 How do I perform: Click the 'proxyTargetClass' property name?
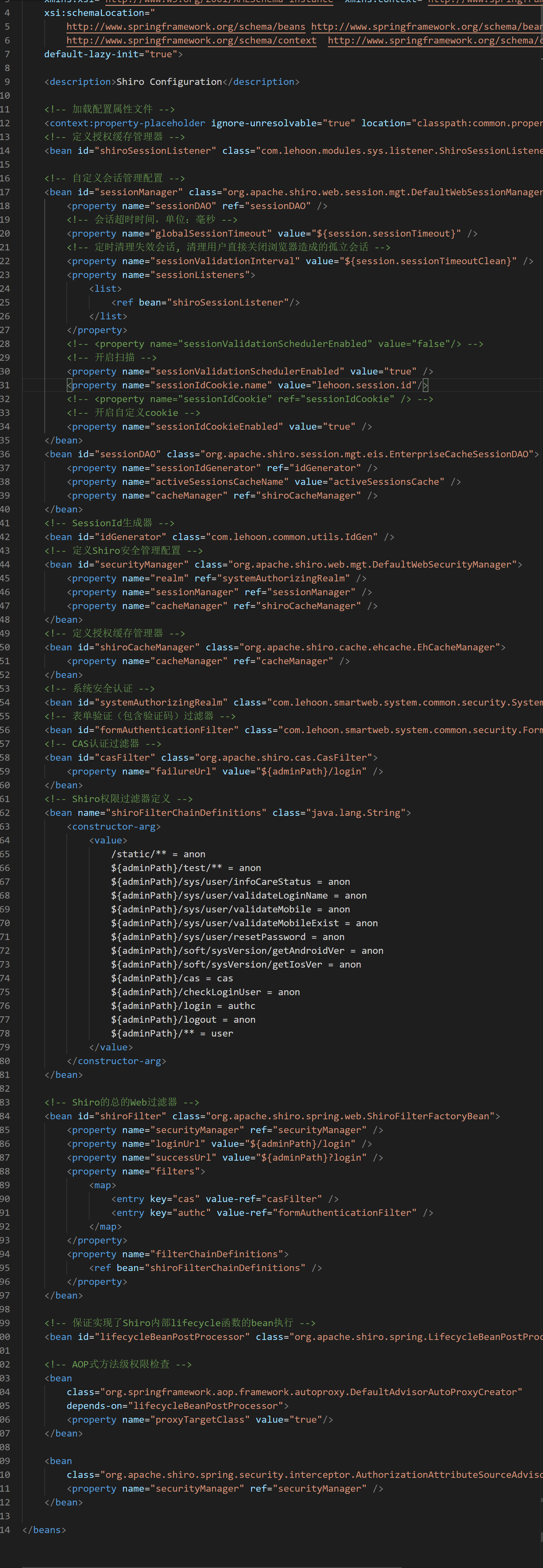click(x=200, y=1420)
